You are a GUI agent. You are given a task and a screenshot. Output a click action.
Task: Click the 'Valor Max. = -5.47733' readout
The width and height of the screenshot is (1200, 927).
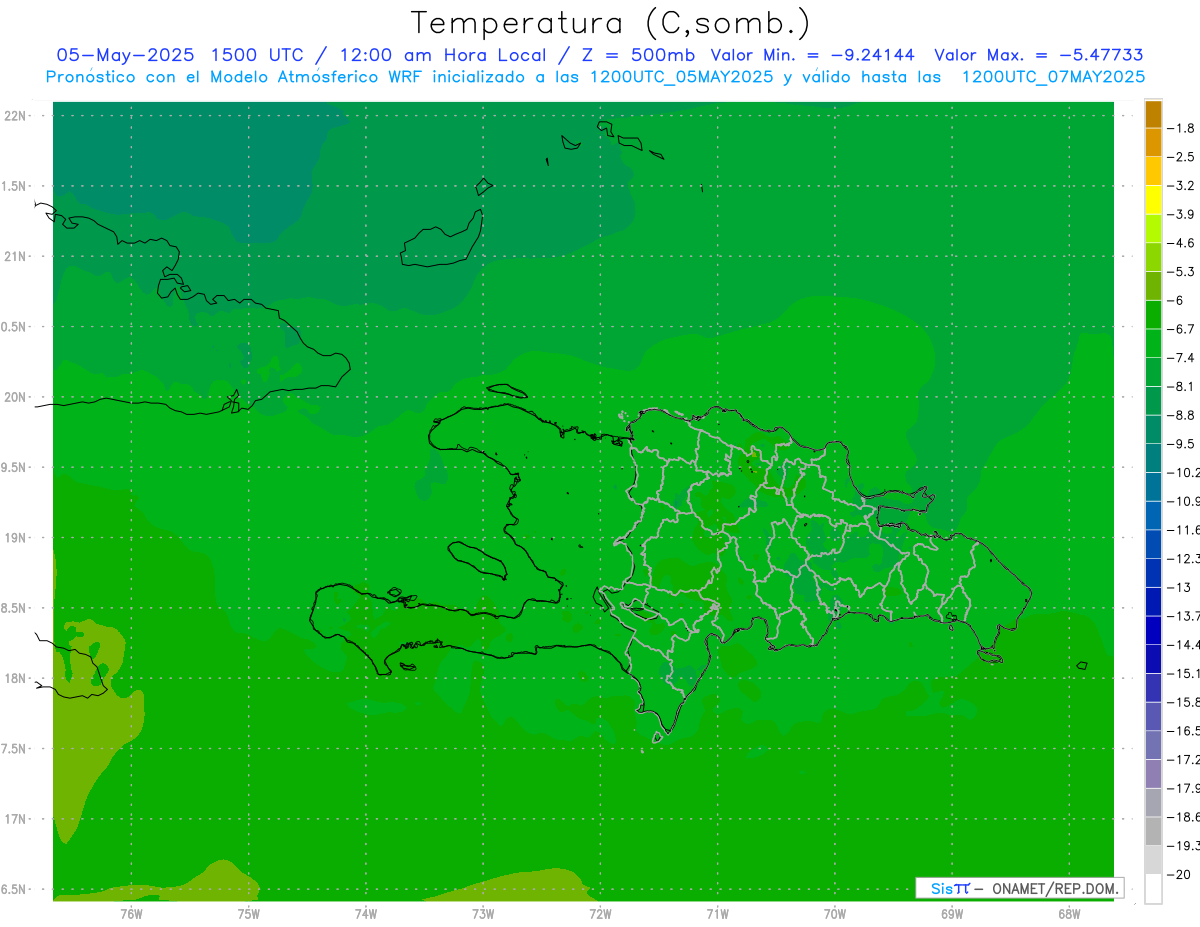1038,55
